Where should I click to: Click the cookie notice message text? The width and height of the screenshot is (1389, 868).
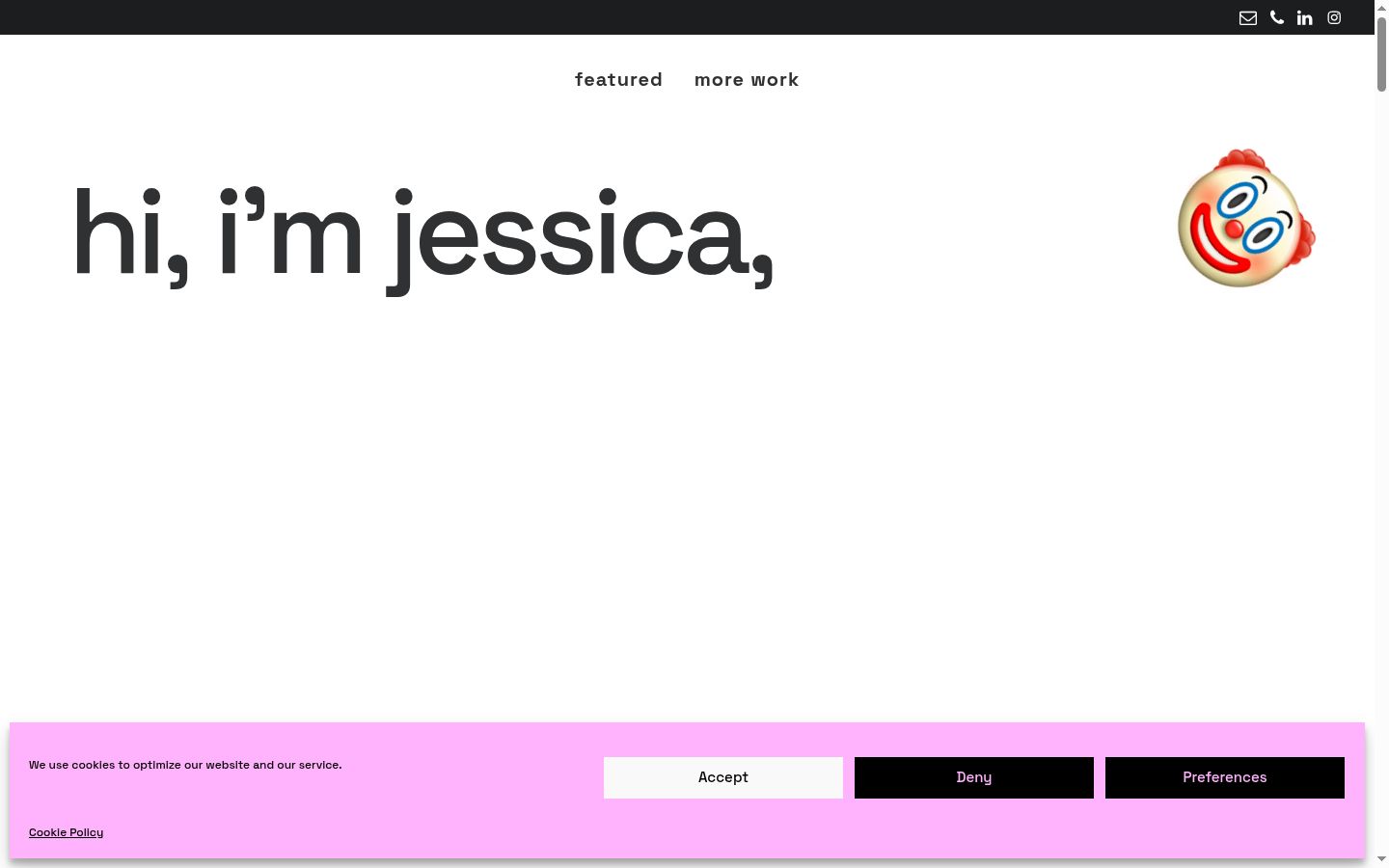(185, 765)
